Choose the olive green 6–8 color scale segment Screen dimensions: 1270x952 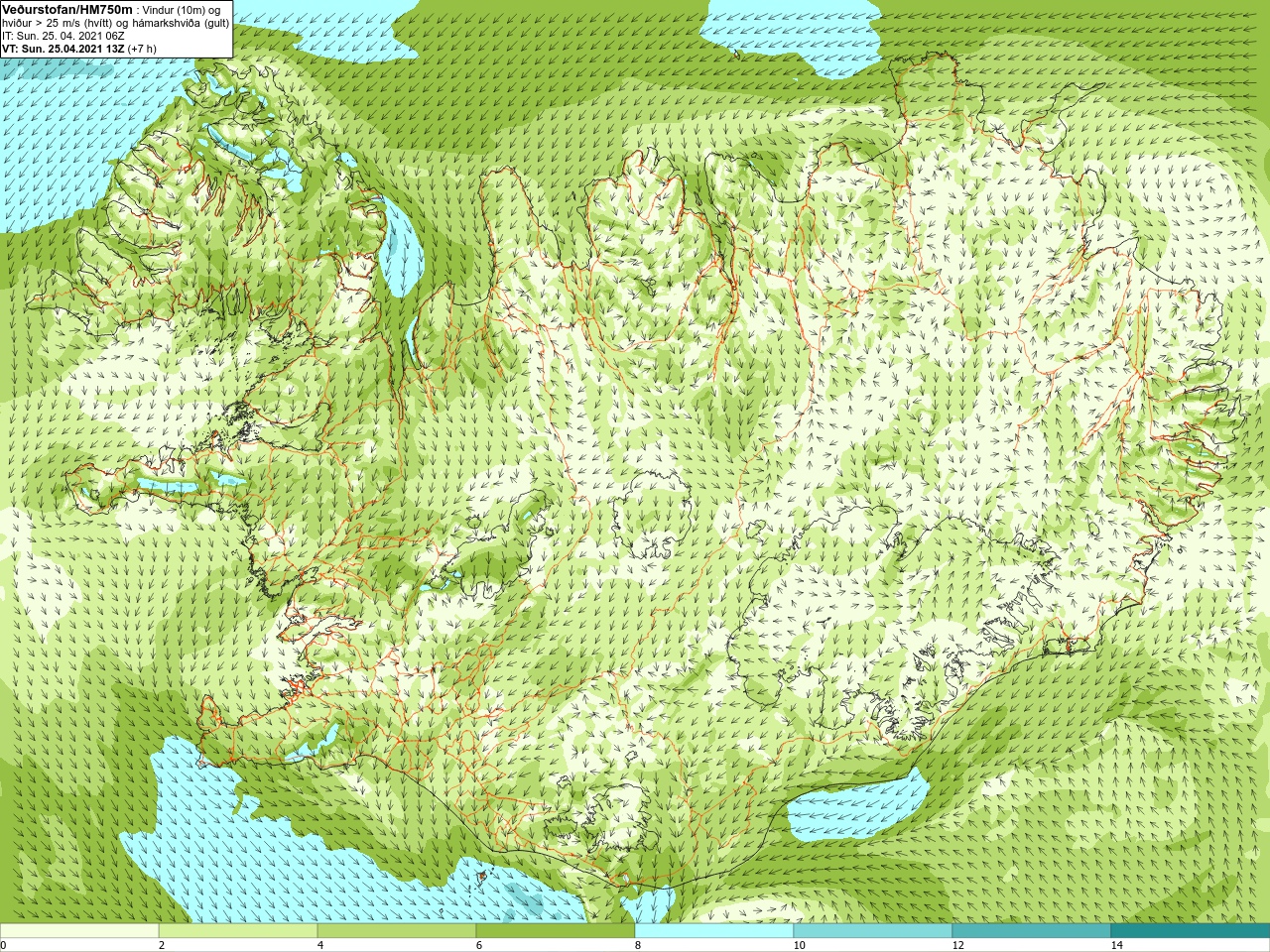pos(556,931)
